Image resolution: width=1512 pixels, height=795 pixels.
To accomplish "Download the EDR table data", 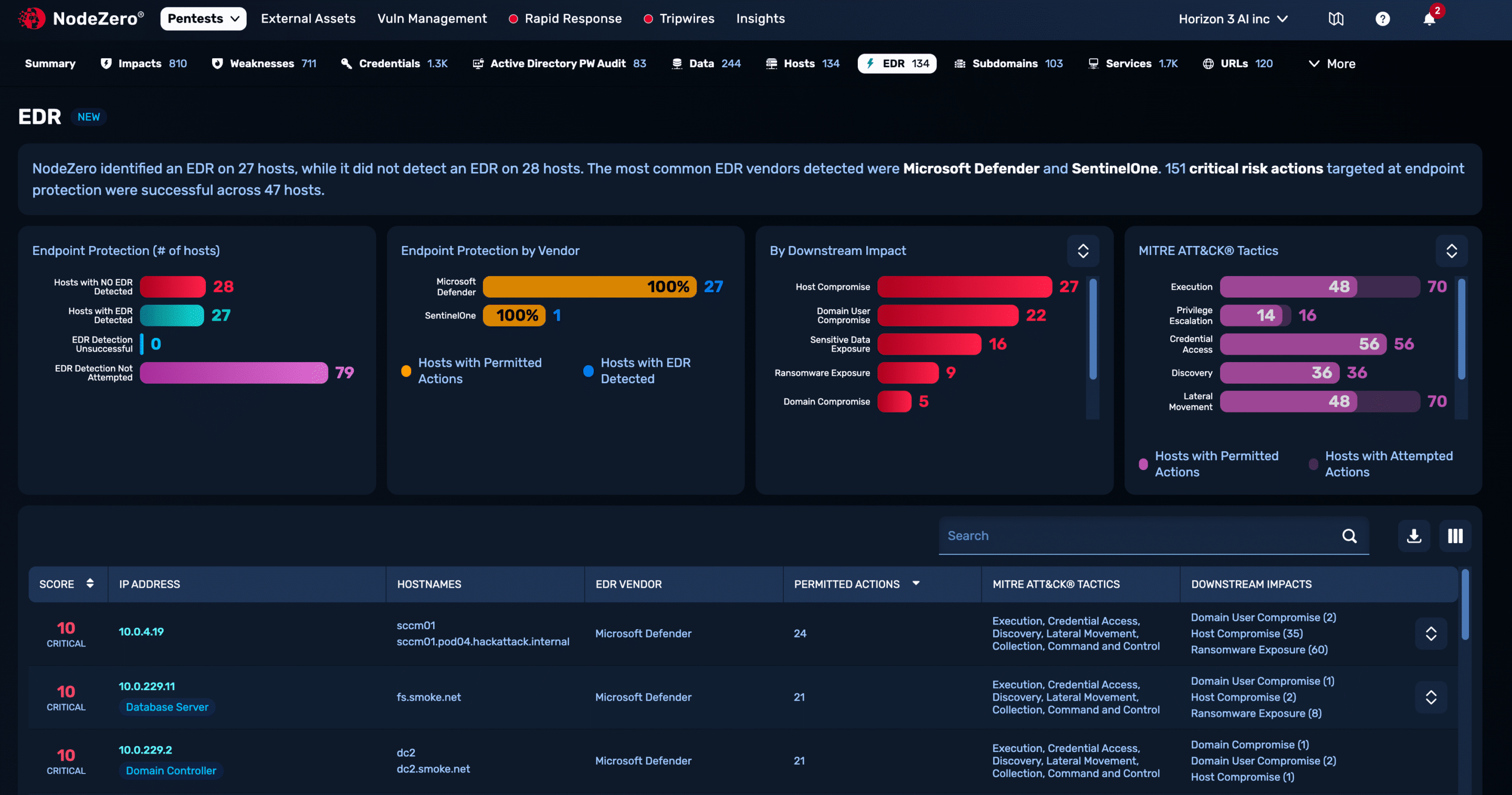I will 1414,536.
